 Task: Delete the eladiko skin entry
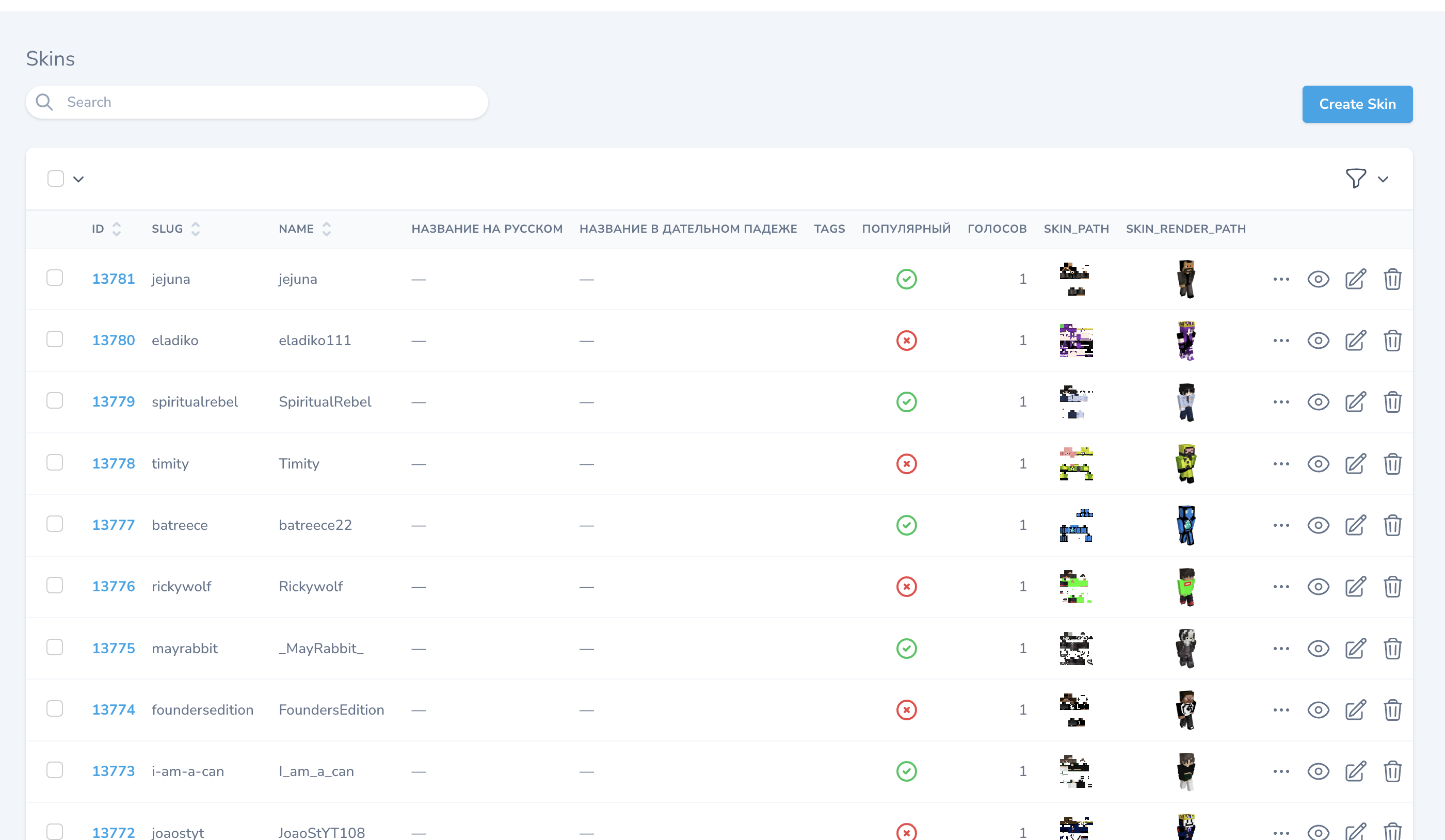[1392, 341]
